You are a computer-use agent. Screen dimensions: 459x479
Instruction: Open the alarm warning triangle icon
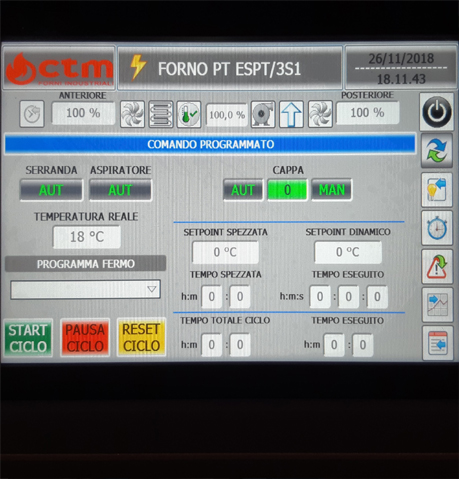(x=437, y=266)
